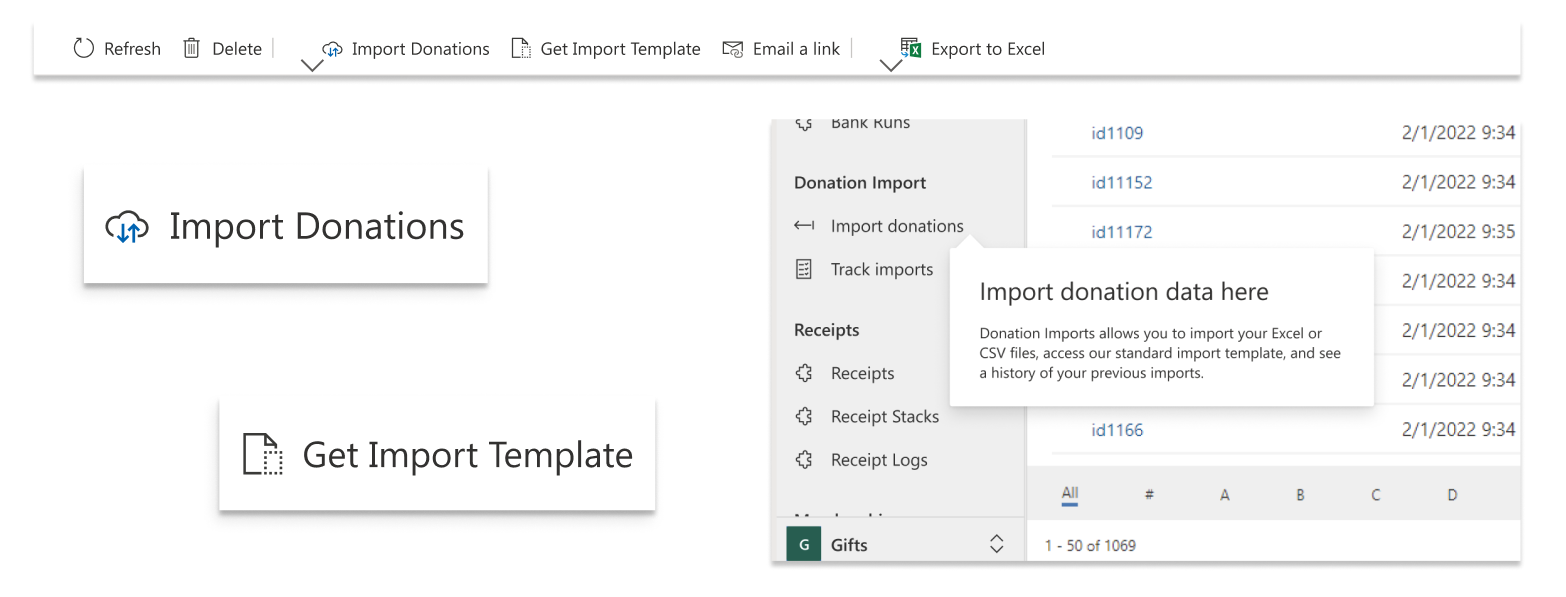The image size is (1566, 597).
Task: Open the Gifts area switcher chevrons
Action: 996,544
